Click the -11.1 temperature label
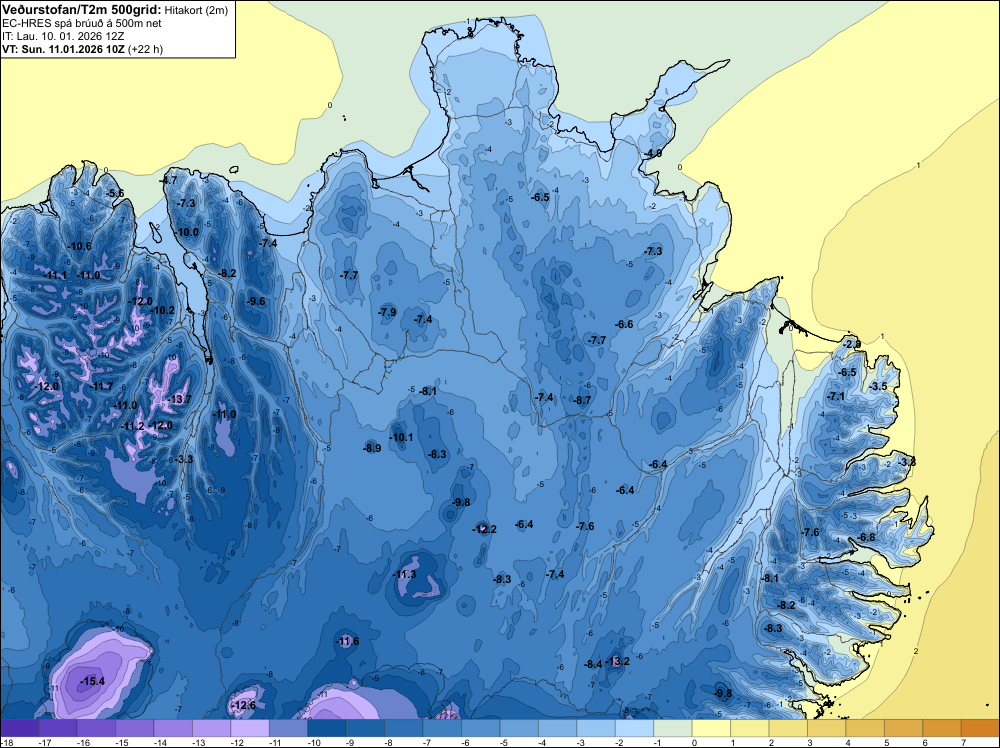 55,275
